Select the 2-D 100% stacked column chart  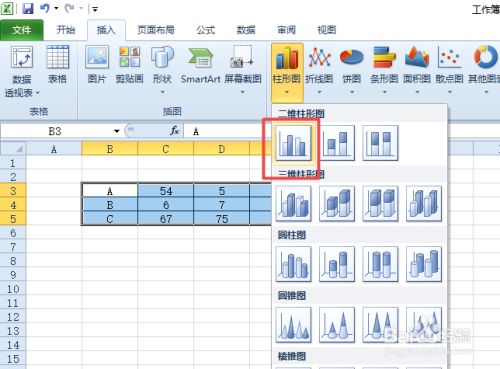[380, 143]
